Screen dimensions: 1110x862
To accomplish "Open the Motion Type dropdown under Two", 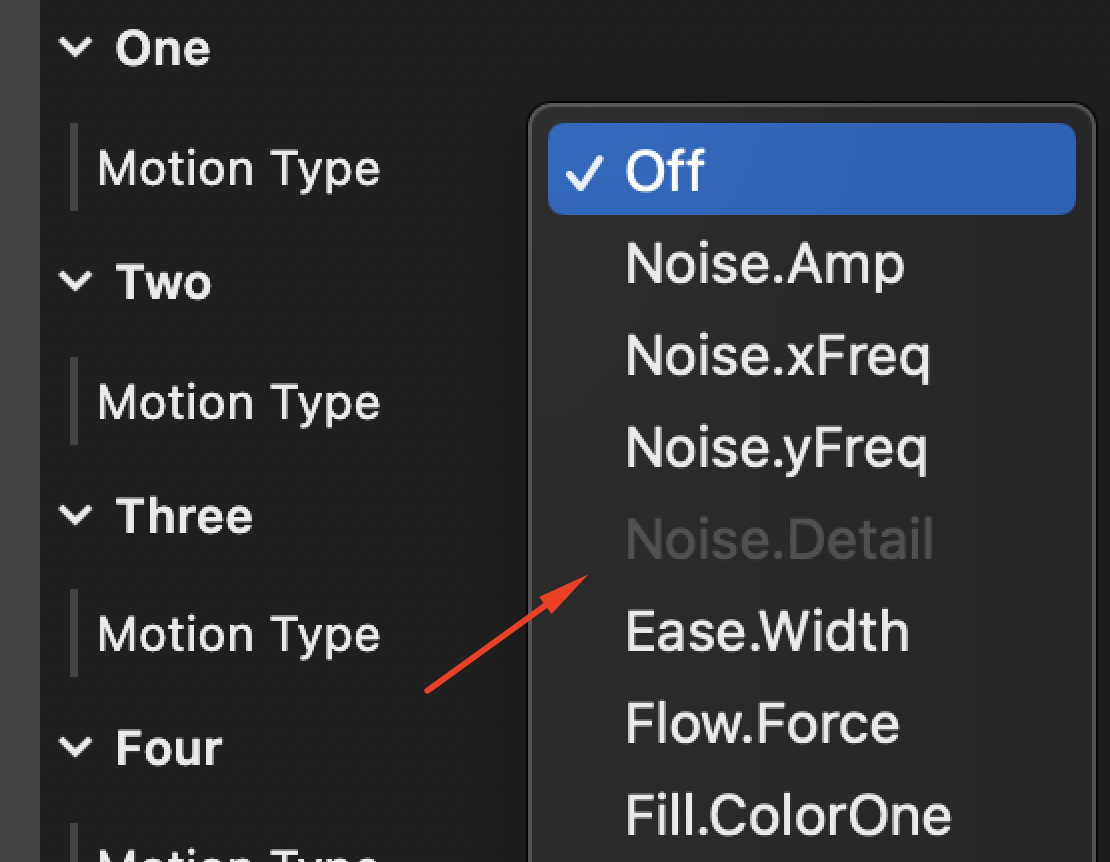I will click(x=239, y=402).
